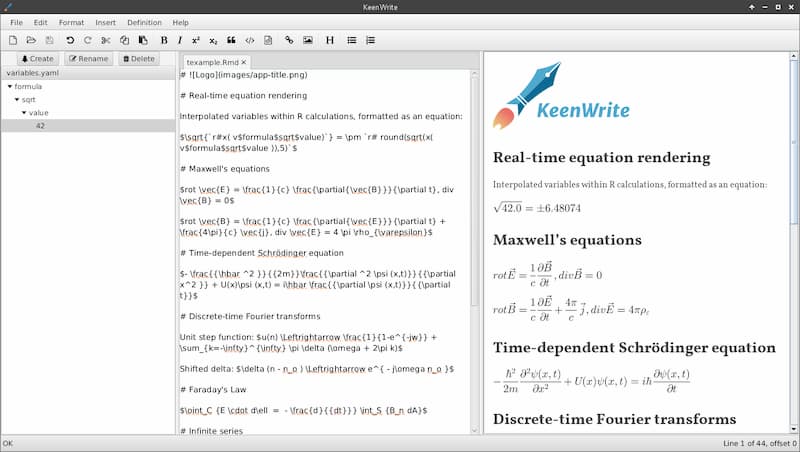The image size is (800, 452).
Task: Collapse the value tree node
Action: tap(24, 113)
